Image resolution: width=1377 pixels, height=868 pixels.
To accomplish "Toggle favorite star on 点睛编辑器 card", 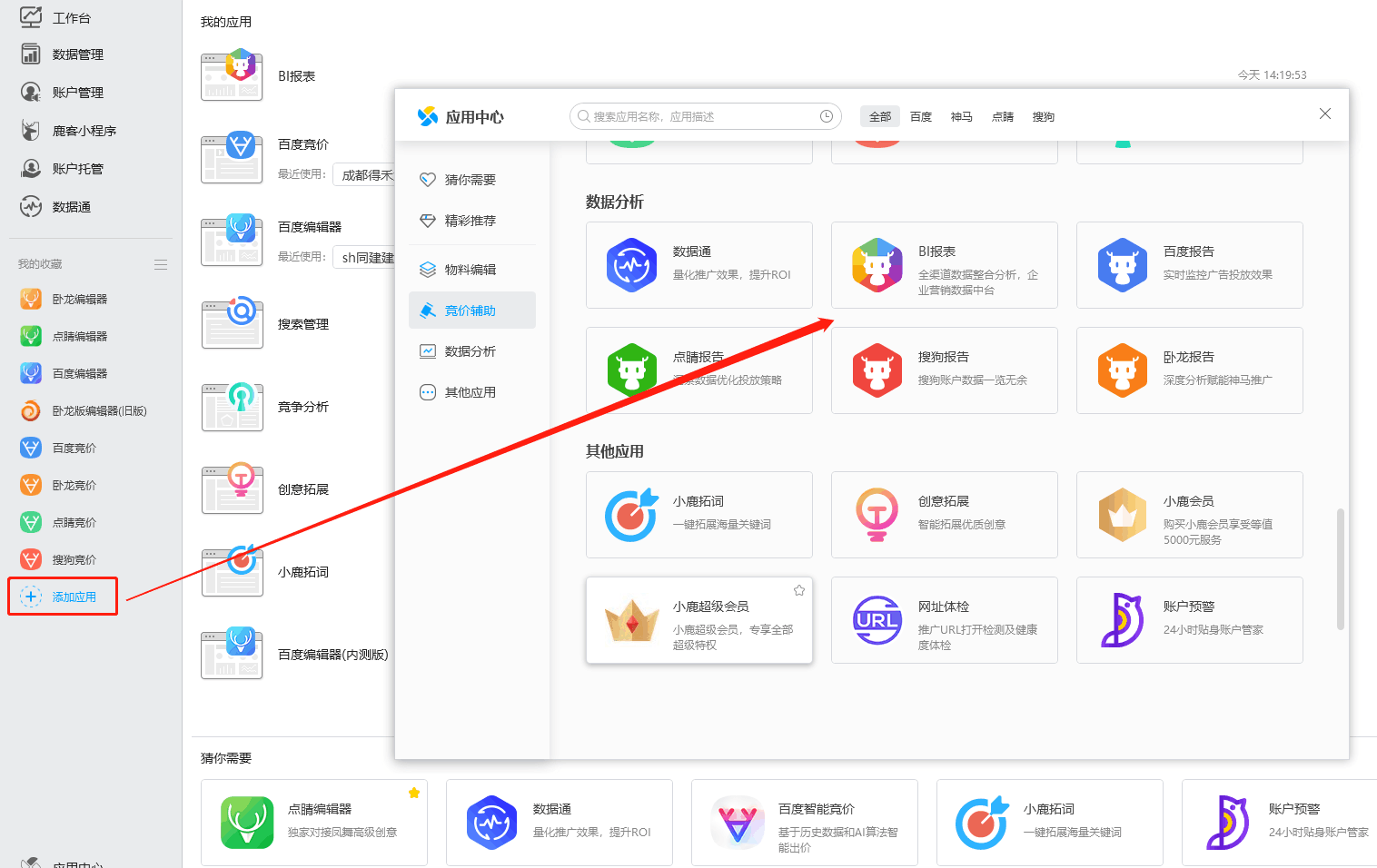I will [414, 793].
